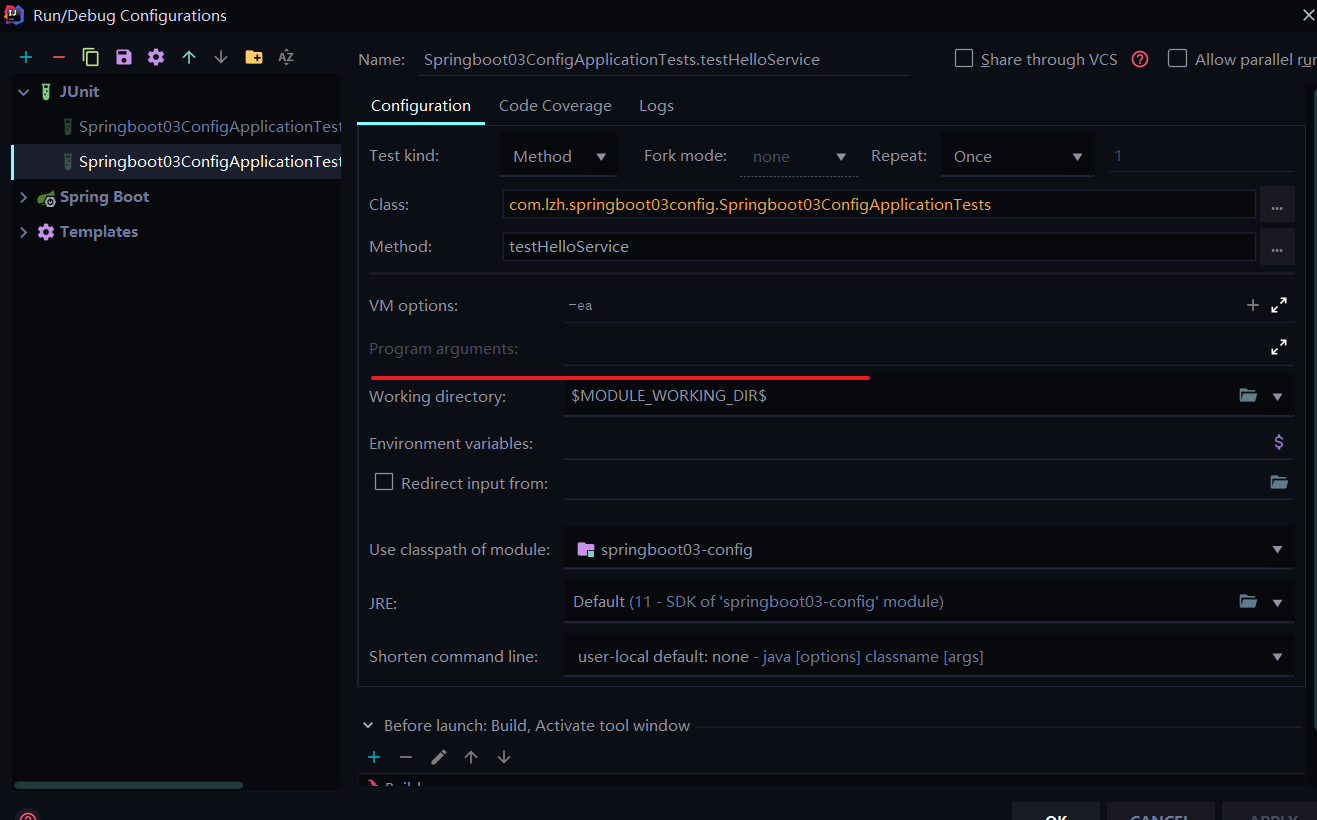Enable Allow parallel run checkbox
Image resolution: width=1317 pixels, height=820 pixels.
(x=1178, y=58)
